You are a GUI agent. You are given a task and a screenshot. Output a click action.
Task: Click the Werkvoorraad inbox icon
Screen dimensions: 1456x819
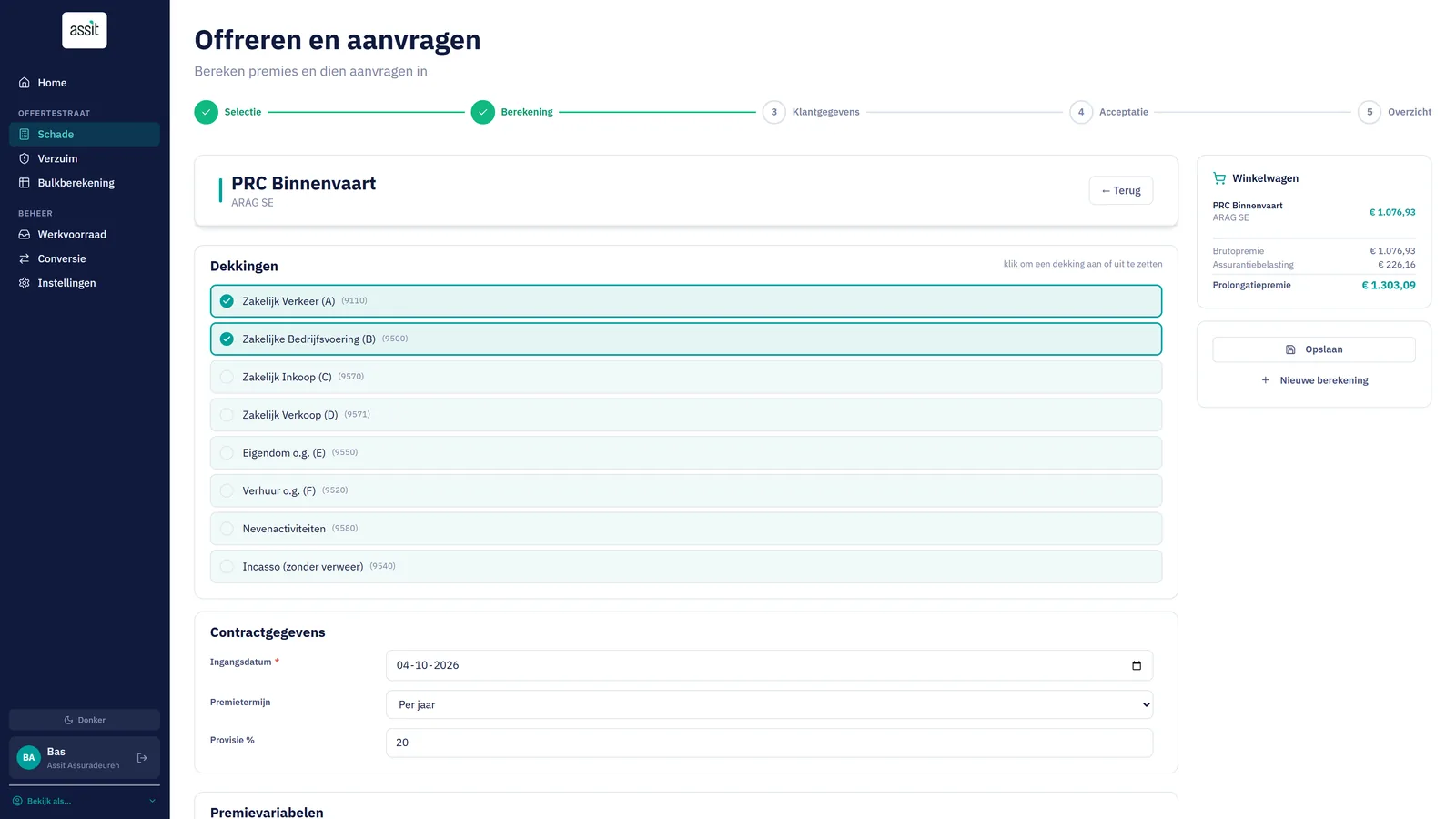[25, 235]
